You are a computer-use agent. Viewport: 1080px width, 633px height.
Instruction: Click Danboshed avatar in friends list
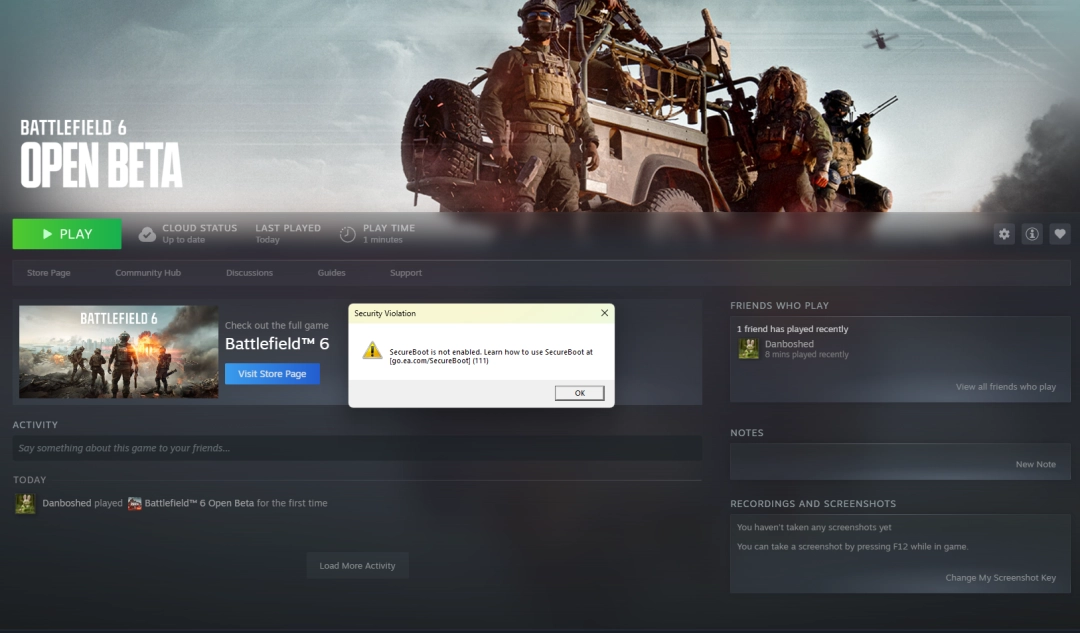point(748,348)
